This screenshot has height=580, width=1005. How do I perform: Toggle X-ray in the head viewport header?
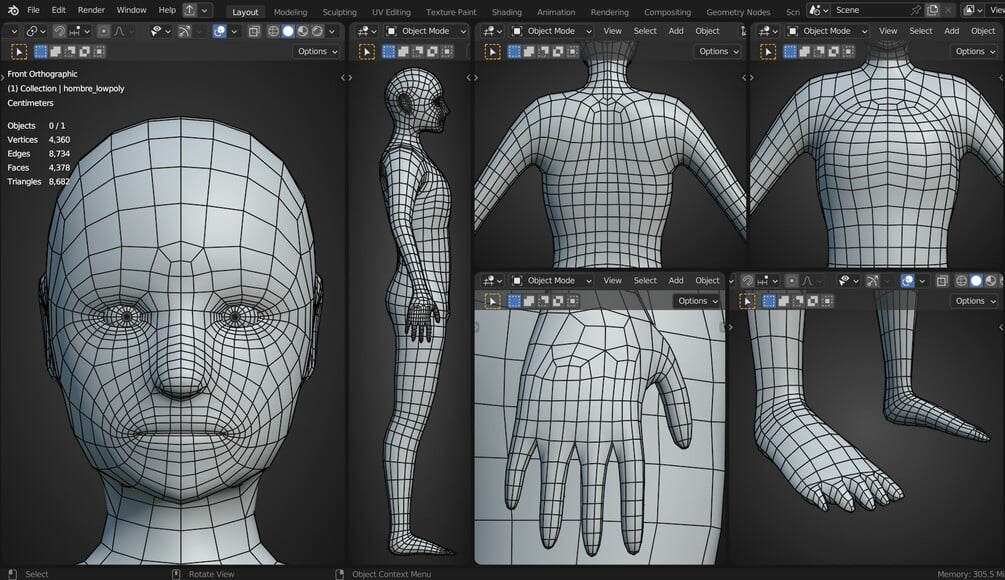tap(254, 31)
